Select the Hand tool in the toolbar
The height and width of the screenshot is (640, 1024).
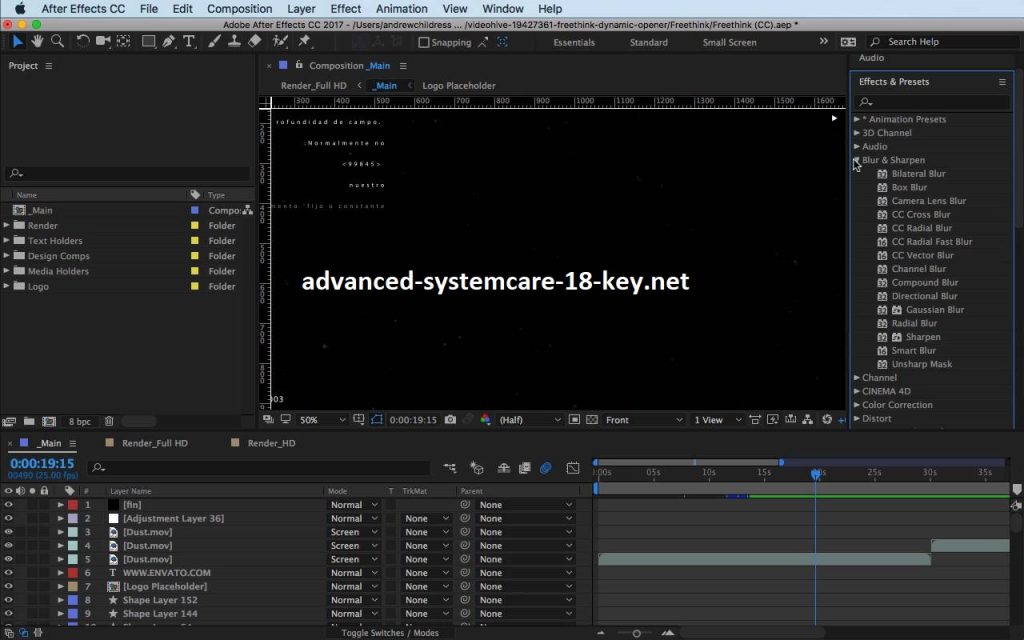38,41
